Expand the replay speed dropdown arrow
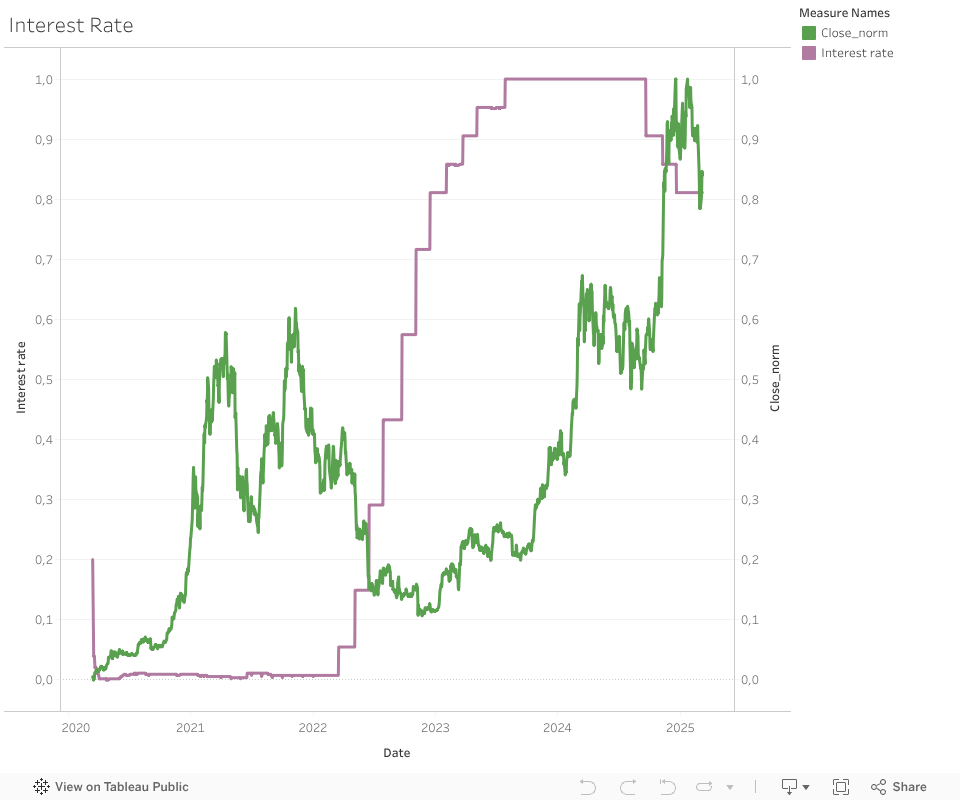 730,787
